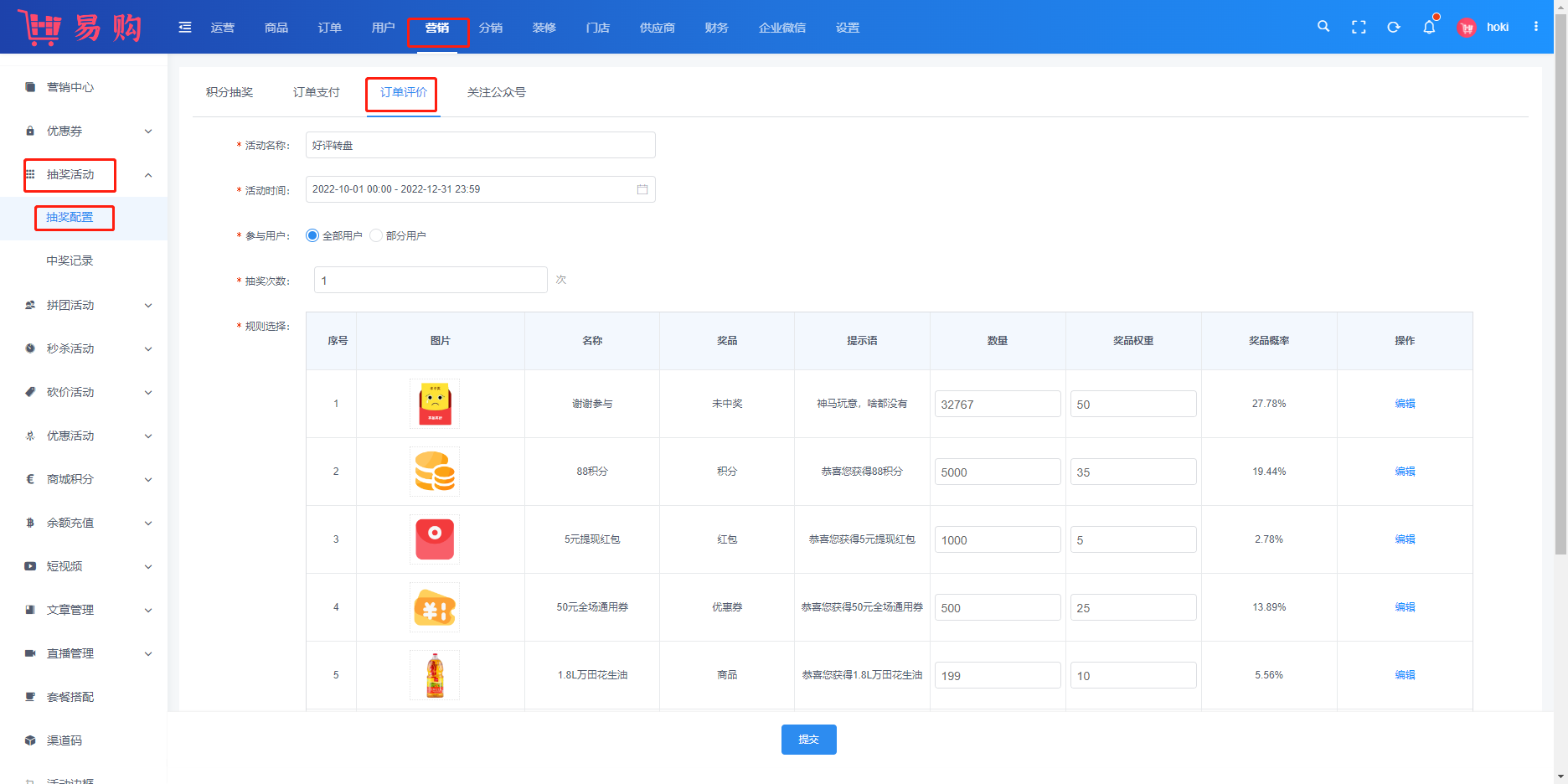1568x784 pixels.
Task: Click the search magnifier icon in header
Action: [1323, 27]
